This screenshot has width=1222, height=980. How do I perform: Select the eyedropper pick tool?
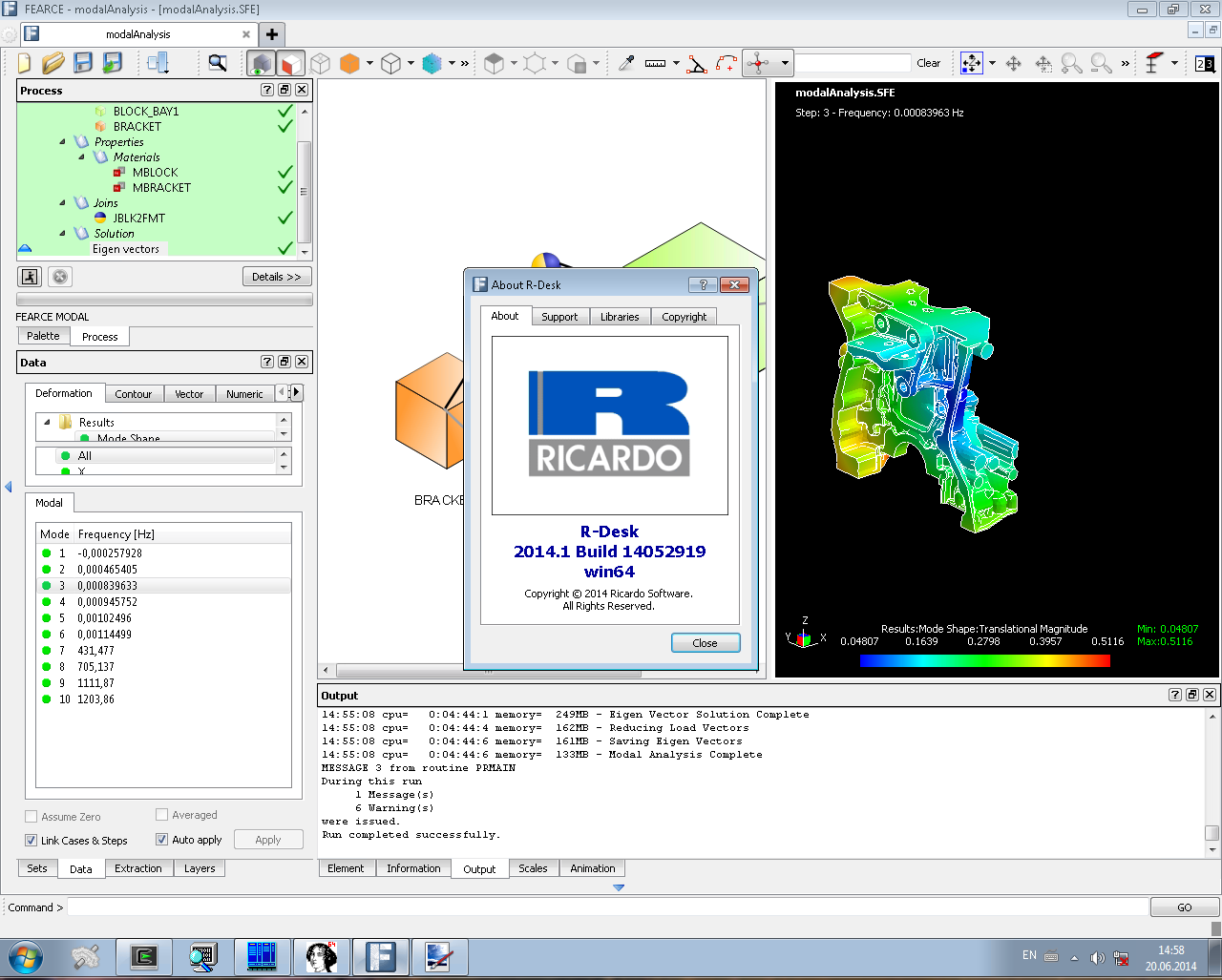[x=626, y=63]
